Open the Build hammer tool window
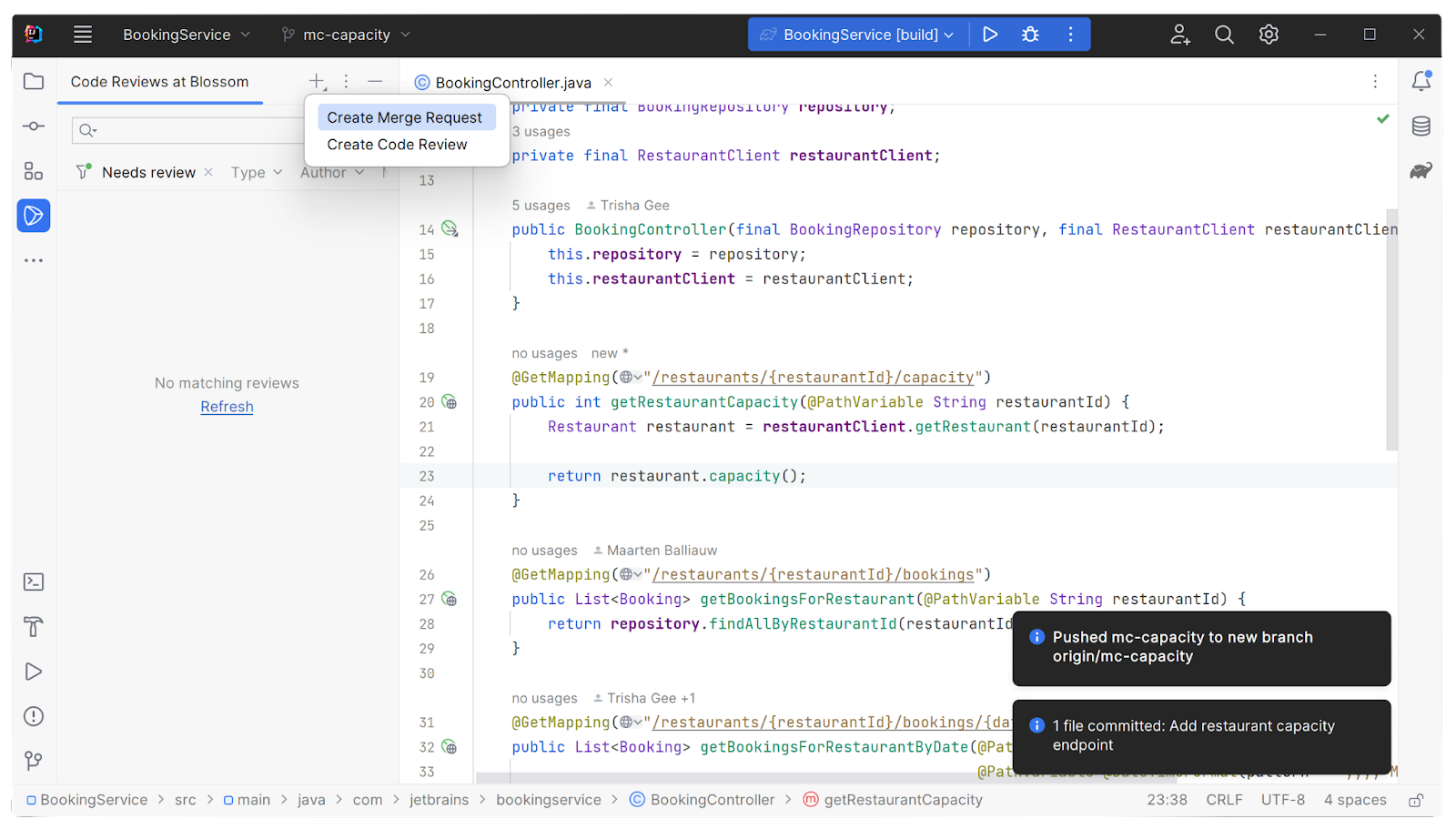The image size is (1456, 829). 34,627
